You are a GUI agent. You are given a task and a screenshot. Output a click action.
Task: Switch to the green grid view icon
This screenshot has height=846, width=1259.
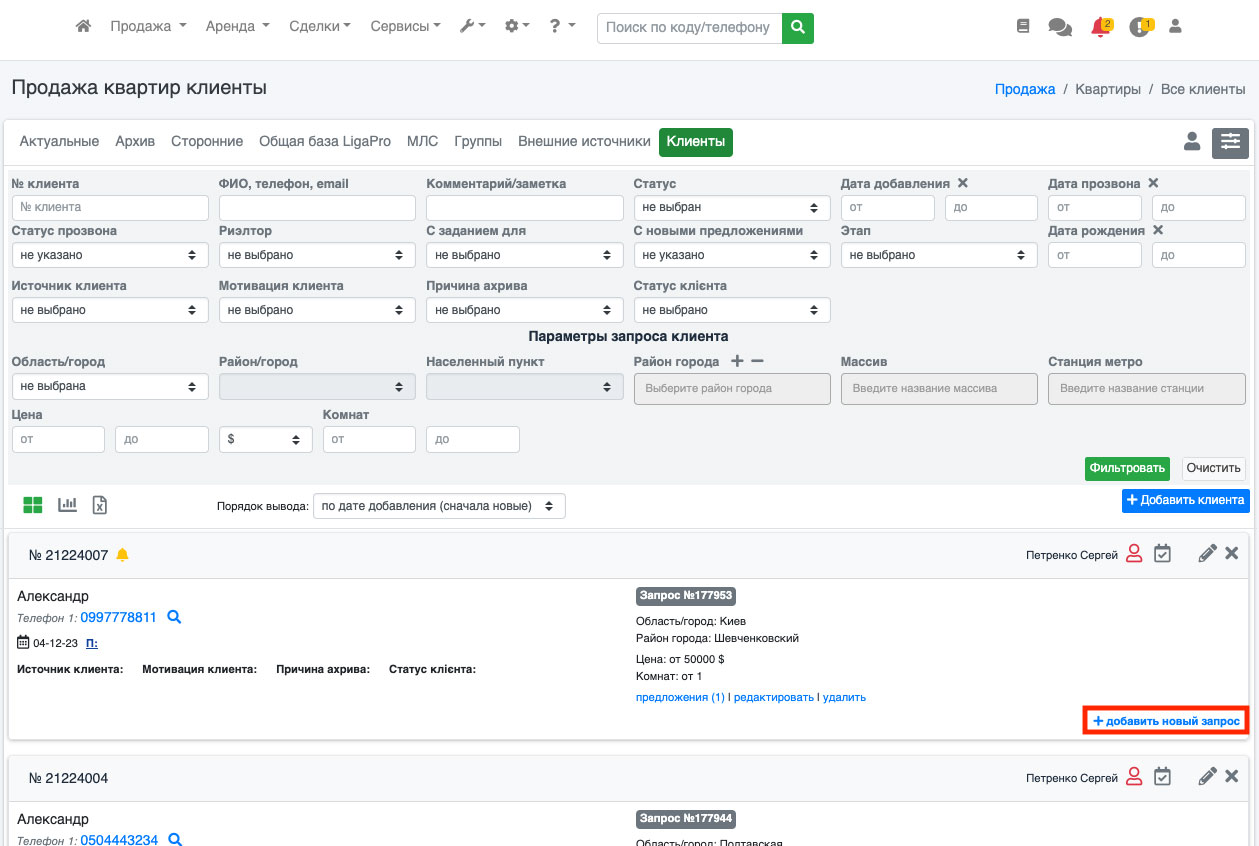click(x=33, y=505)
